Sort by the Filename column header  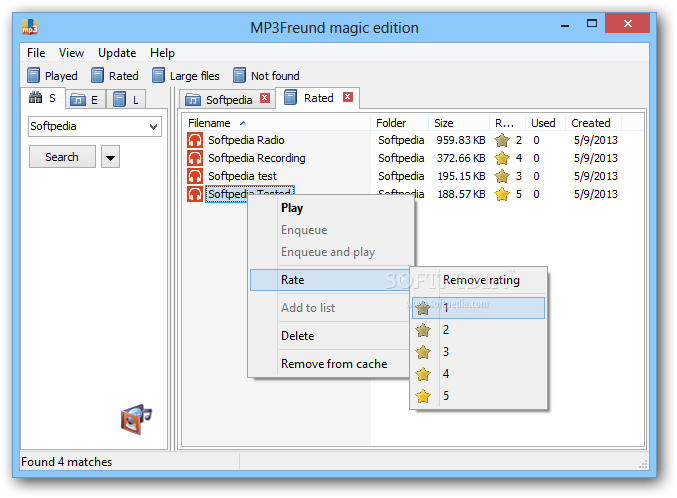coord(276,123)
